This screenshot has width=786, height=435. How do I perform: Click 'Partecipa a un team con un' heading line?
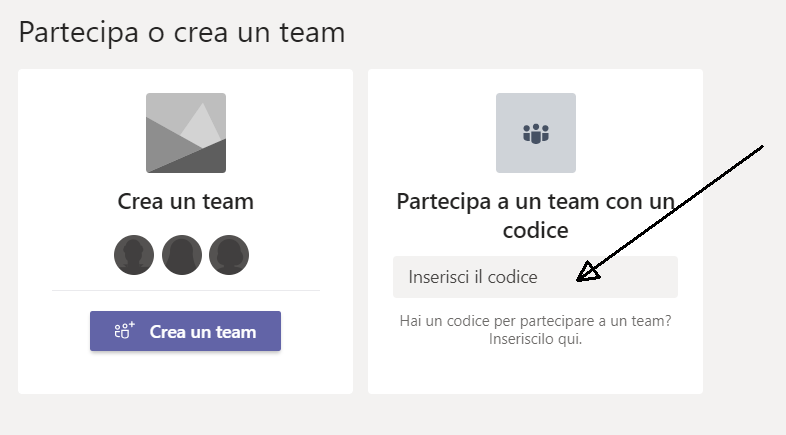click(x=535, y=201)
